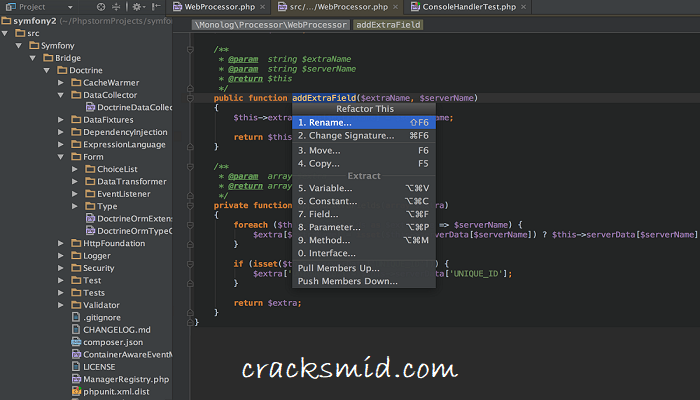Choose Change Signature... in refactor menu
The width and height of the screenshot is (700, 400).
pos(364,136)
